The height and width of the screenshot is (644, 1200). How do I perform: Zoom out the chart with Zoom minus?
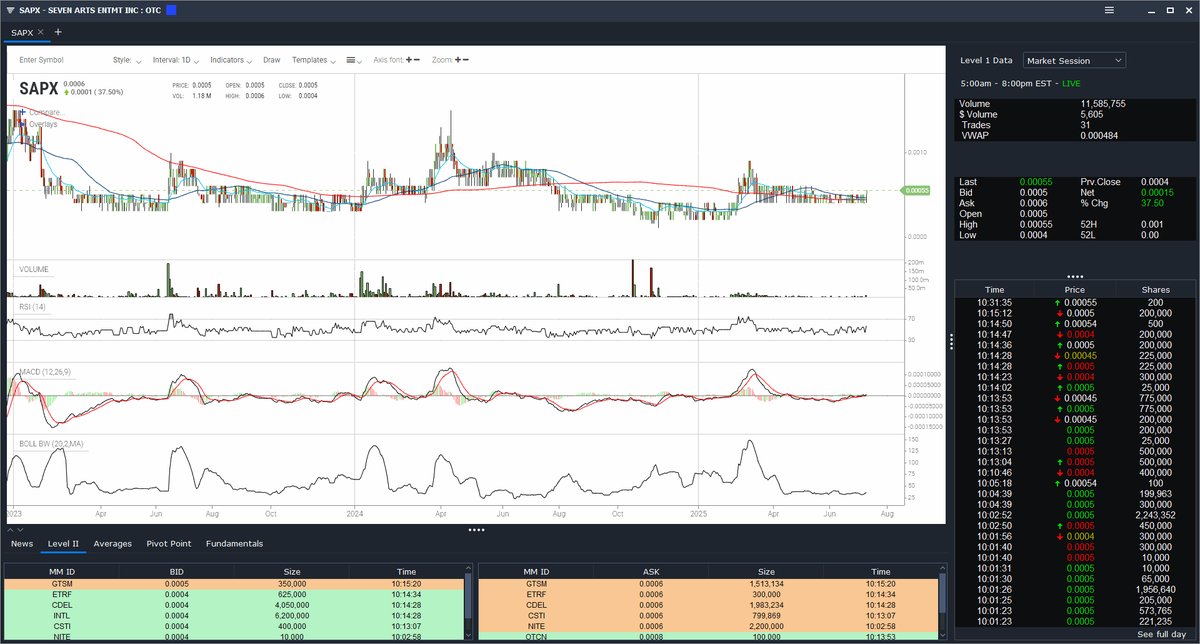point(467,60)
